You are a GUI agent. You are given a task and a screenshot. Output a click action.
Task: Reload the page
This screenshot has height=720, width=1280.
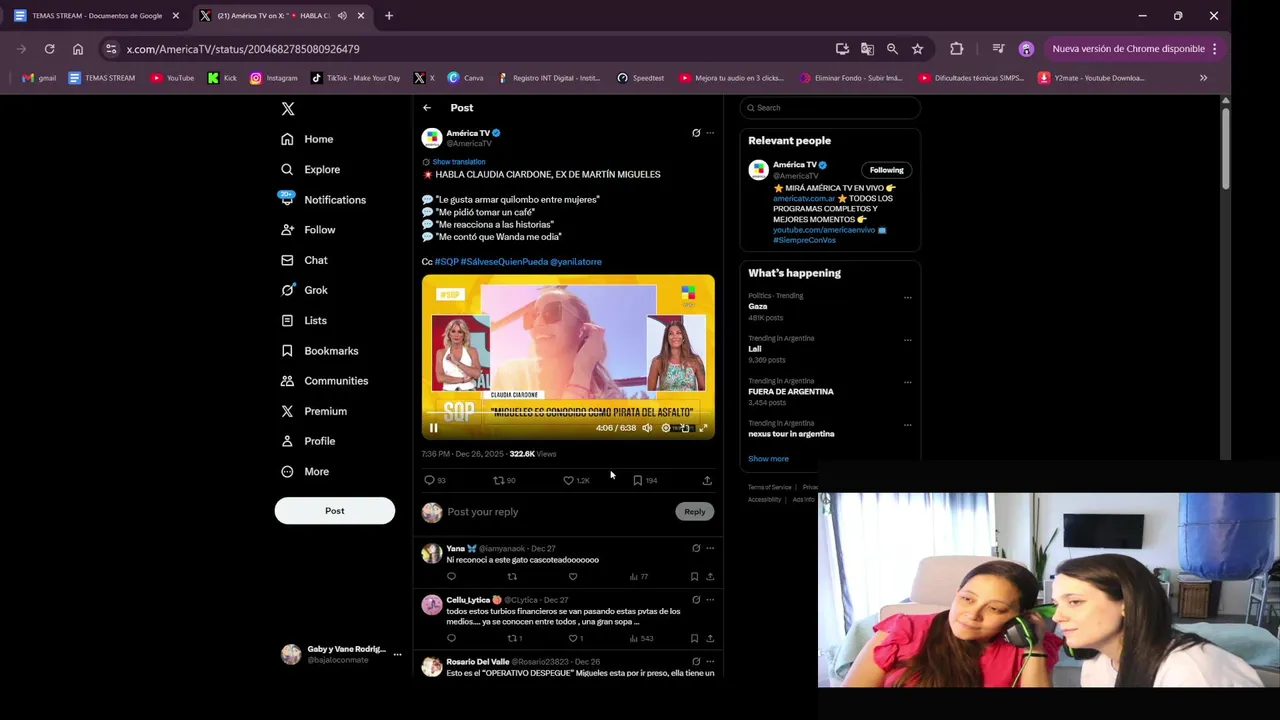(x=49, y=49)
